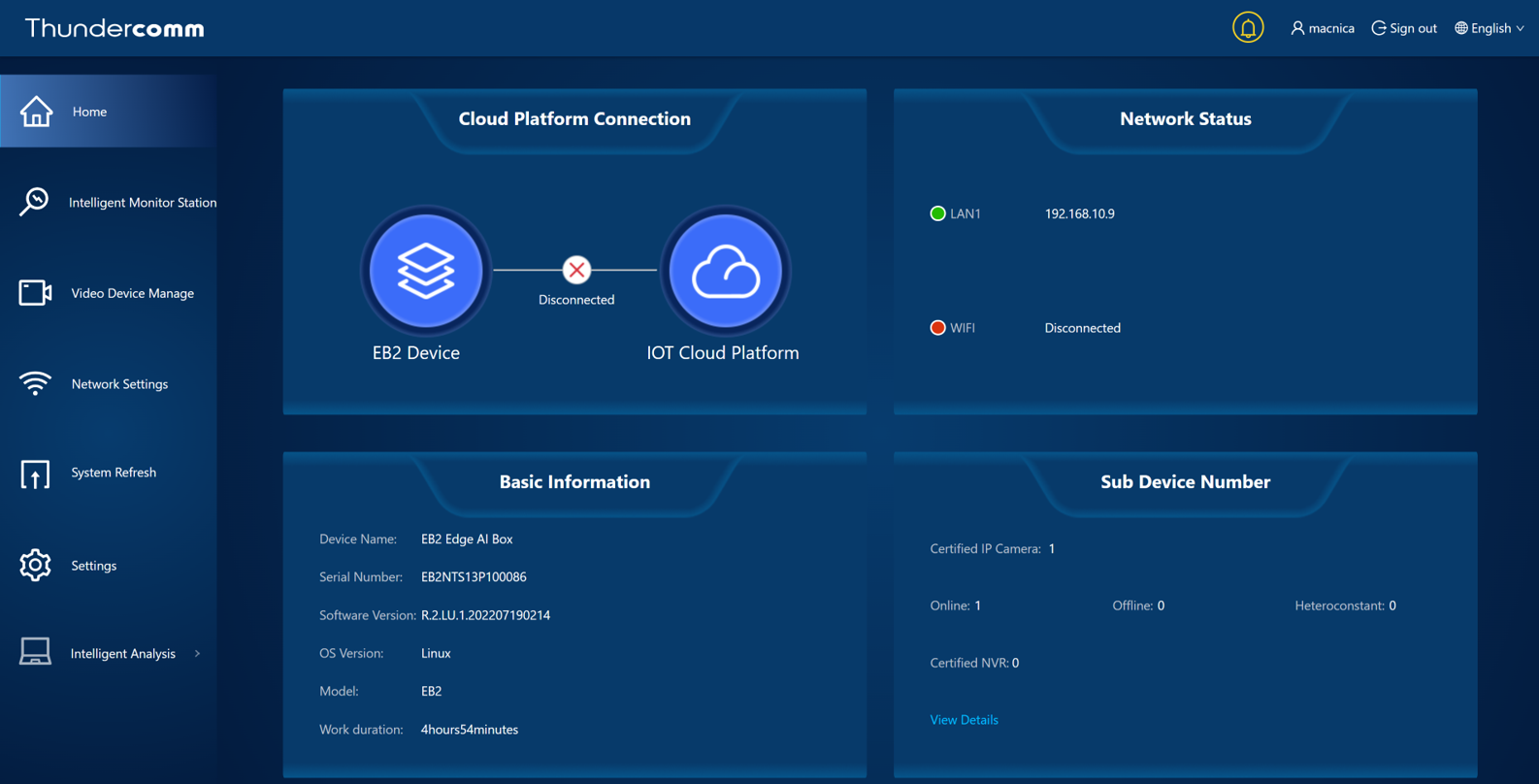Click the Cloud Platform Connection heading
This screenshot has width=1539, height=784.
[574, 118]
